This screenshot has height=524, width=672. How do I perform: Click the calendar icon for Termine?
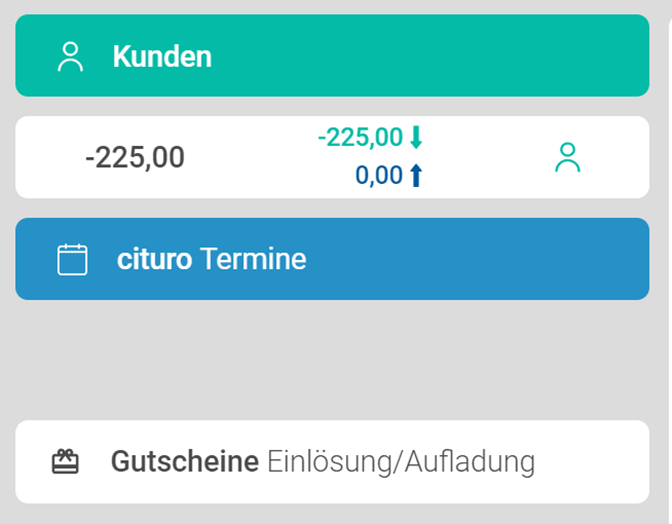72,260
